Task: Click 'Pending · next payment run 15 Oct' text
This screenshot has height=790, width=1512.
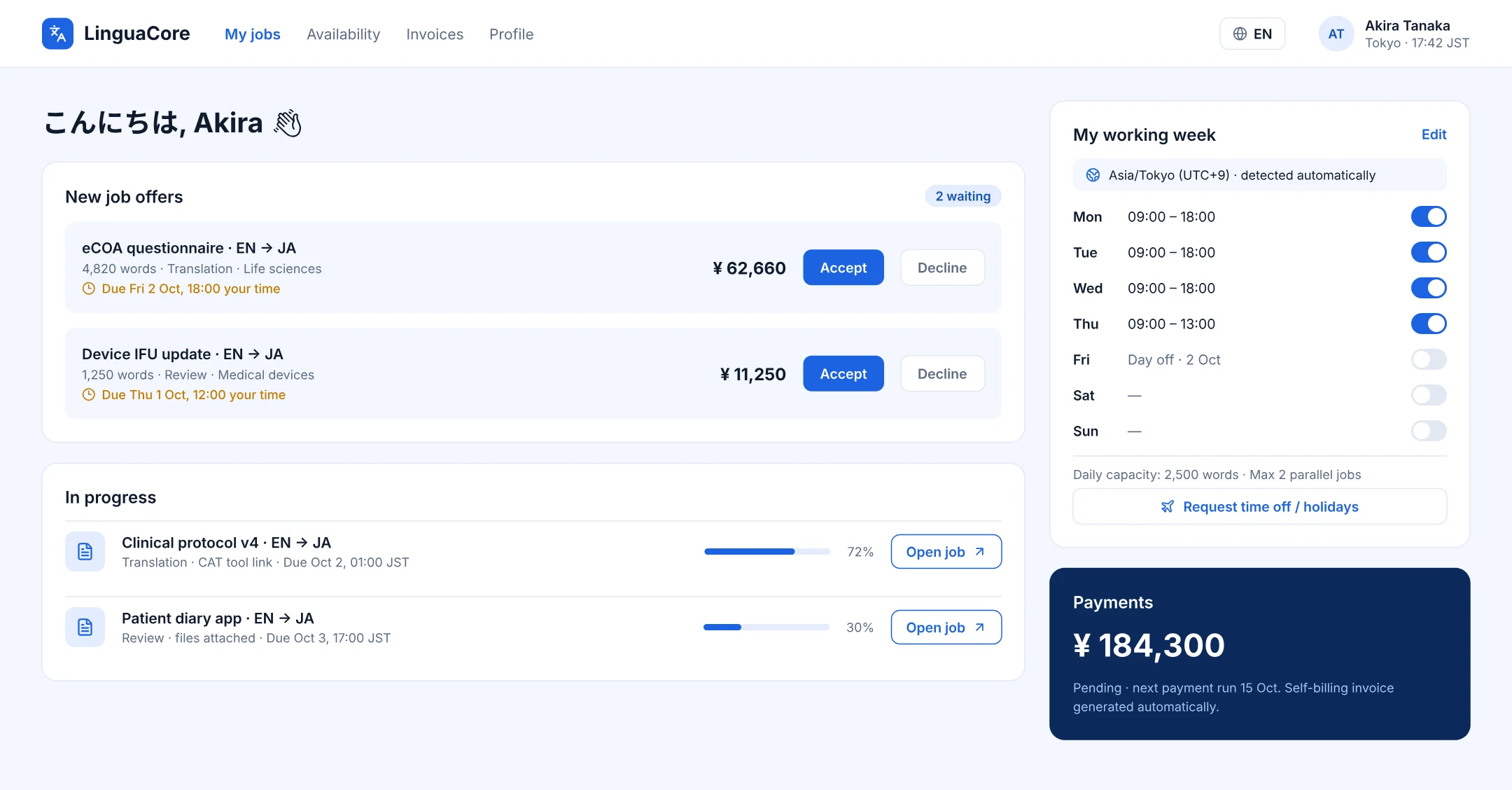Action: 1175,688
